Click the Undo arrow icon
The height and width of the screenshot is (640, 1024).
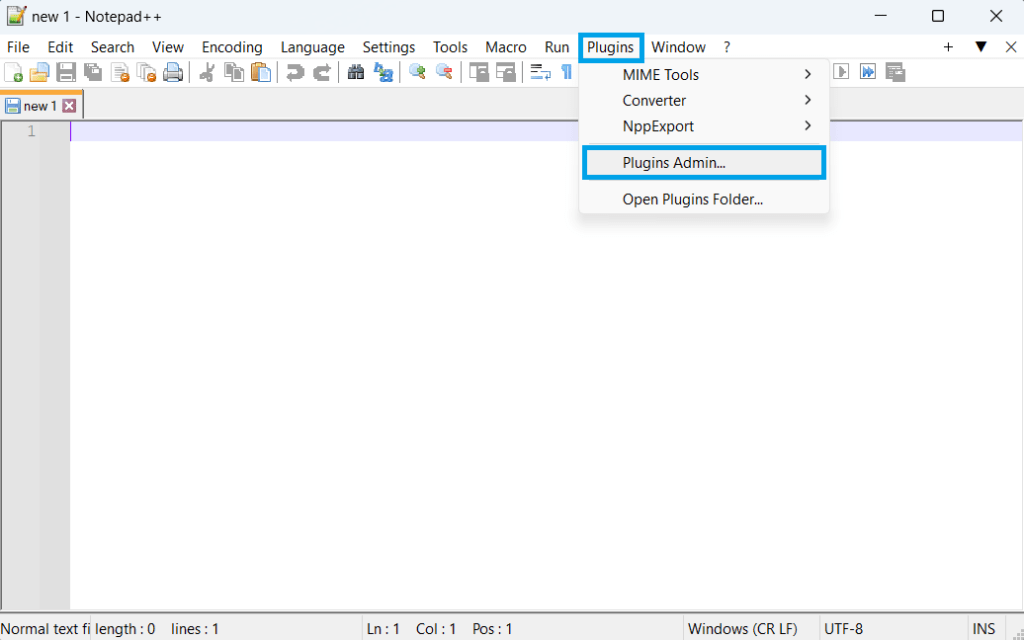click(297, 72)
